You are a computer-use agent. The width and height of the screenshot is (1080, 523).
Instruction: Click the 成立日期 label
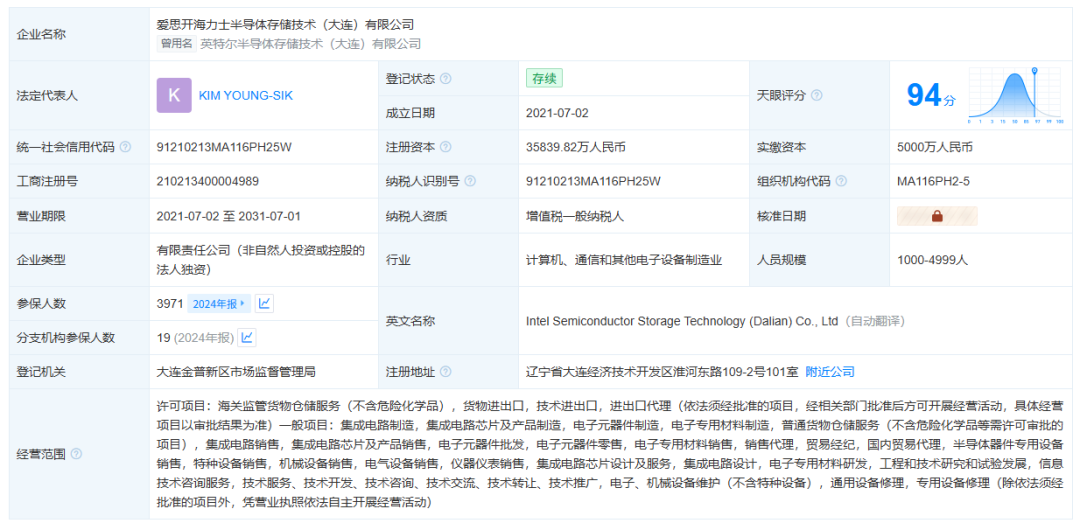(x=411, y=113)
